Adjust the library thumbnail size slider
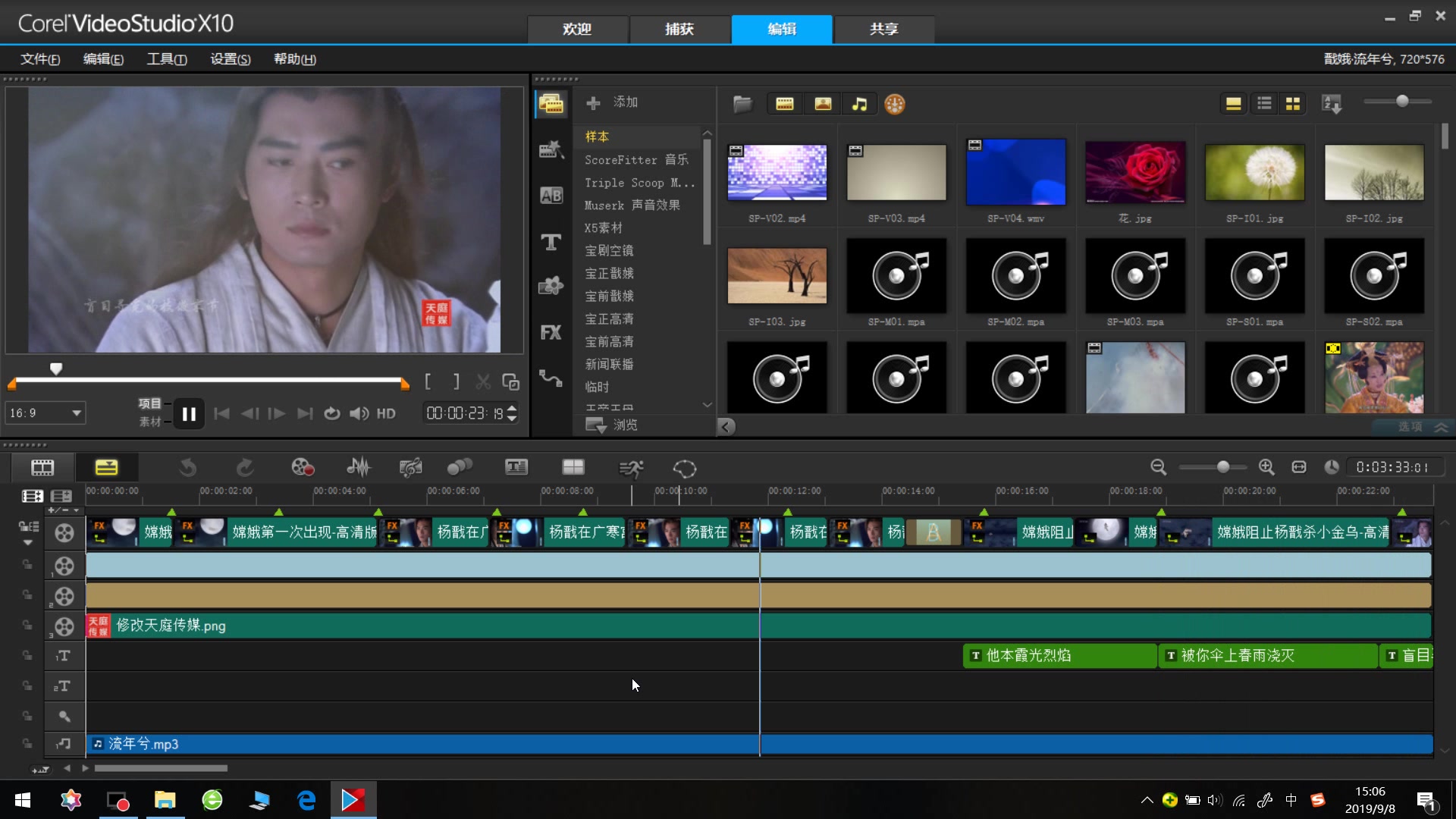1456x819 pixels. tap(1401, 101)
